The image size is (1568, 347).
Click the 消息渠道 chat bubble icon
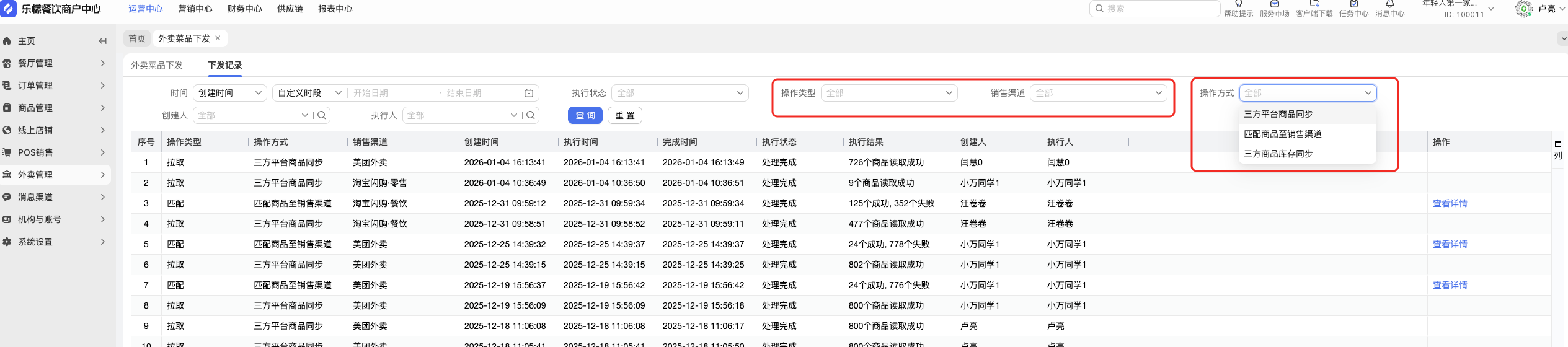tap(7, 197)
